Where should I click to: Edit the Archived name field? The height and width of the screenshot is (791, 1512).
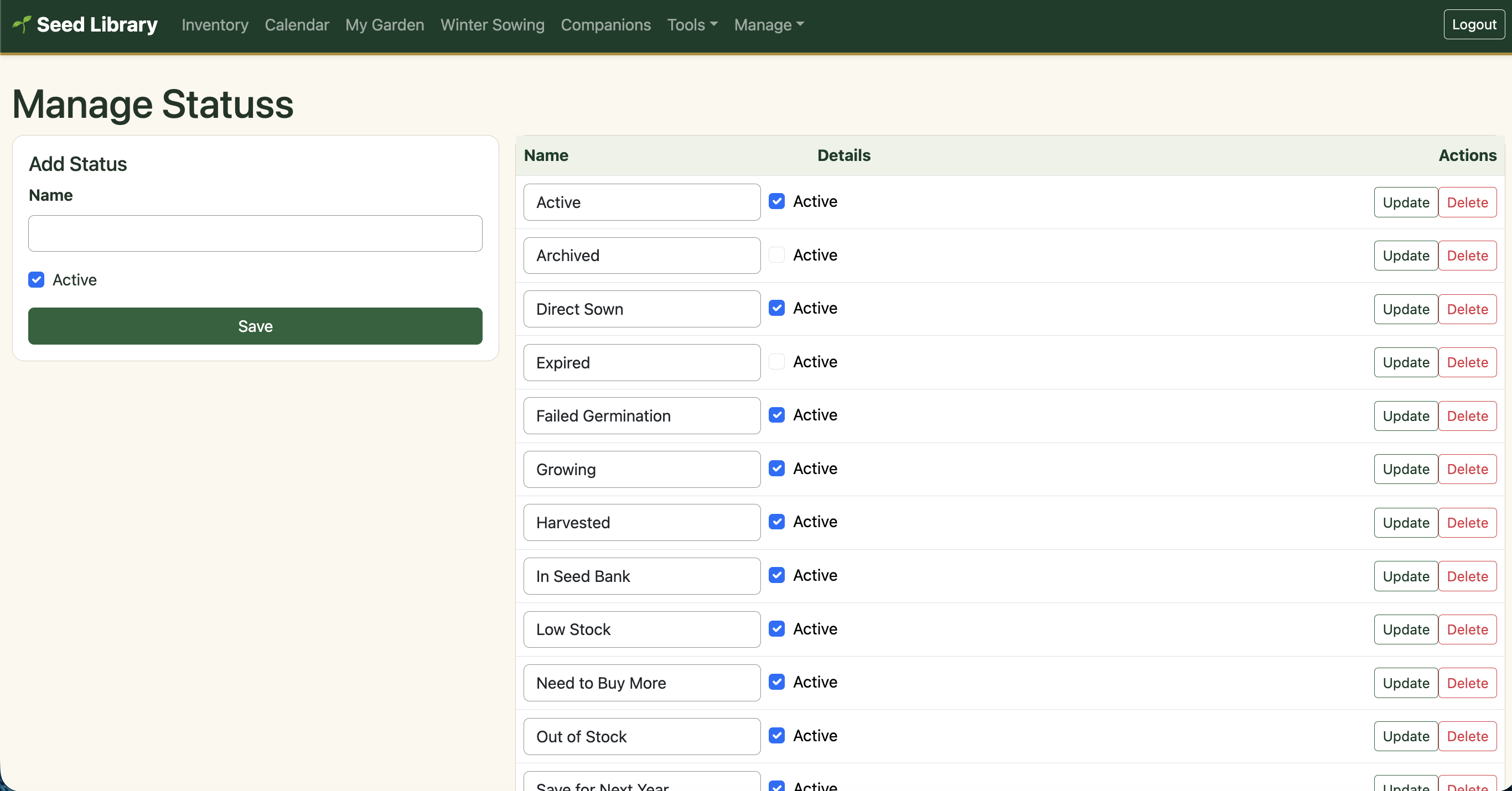(x=641, y=256)
